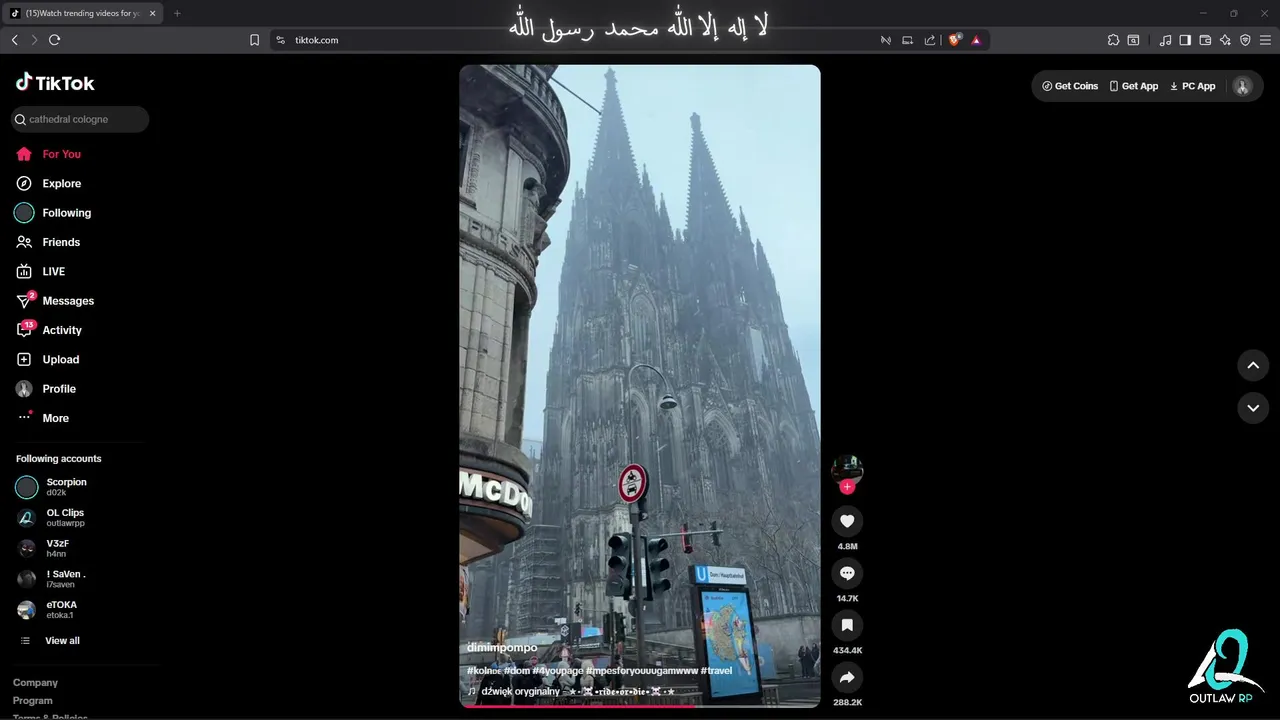The height and width of the screenshot is (720, 1280).
Task: Reload the page with the refresh icon
Action: click(54, 40)
